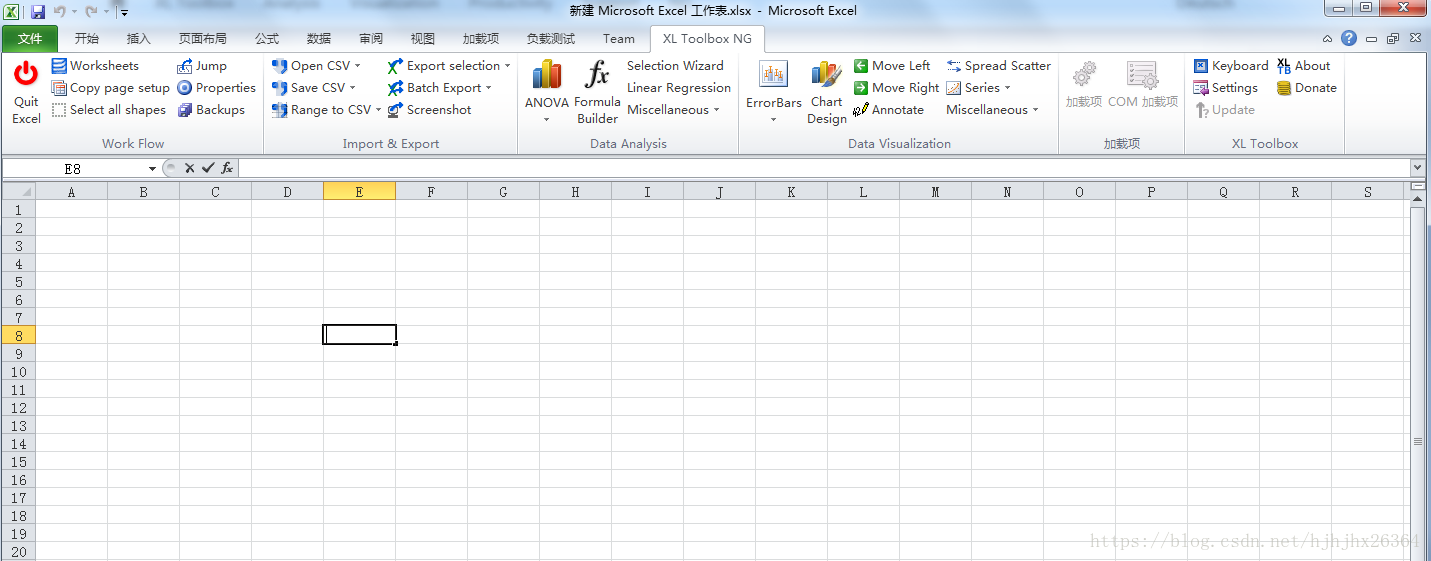Click the Select All corner button
Screen dimensions: 1431x561
[18, 191]
